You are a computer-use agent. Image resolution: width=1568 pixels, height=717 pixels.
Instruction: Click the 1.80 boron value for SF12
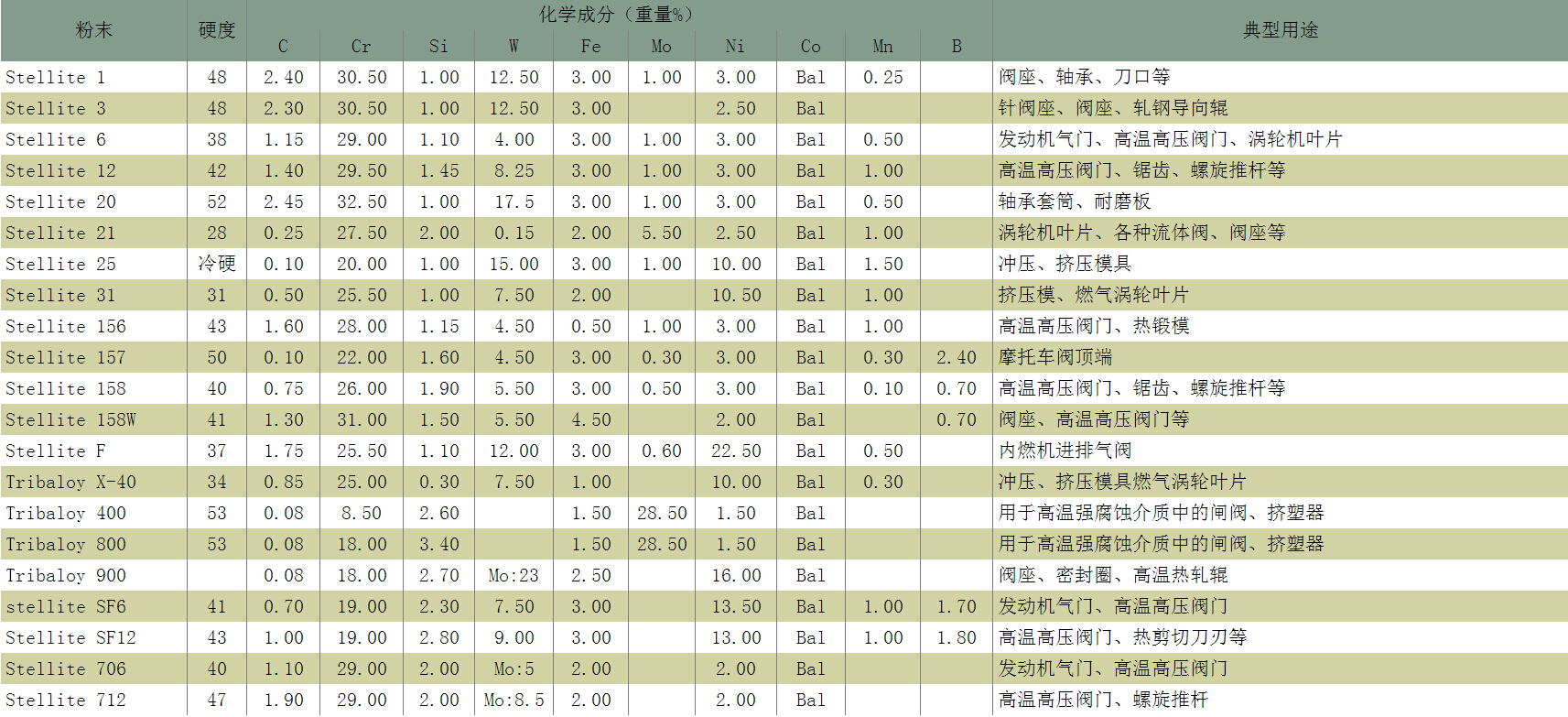pos(957,638)
